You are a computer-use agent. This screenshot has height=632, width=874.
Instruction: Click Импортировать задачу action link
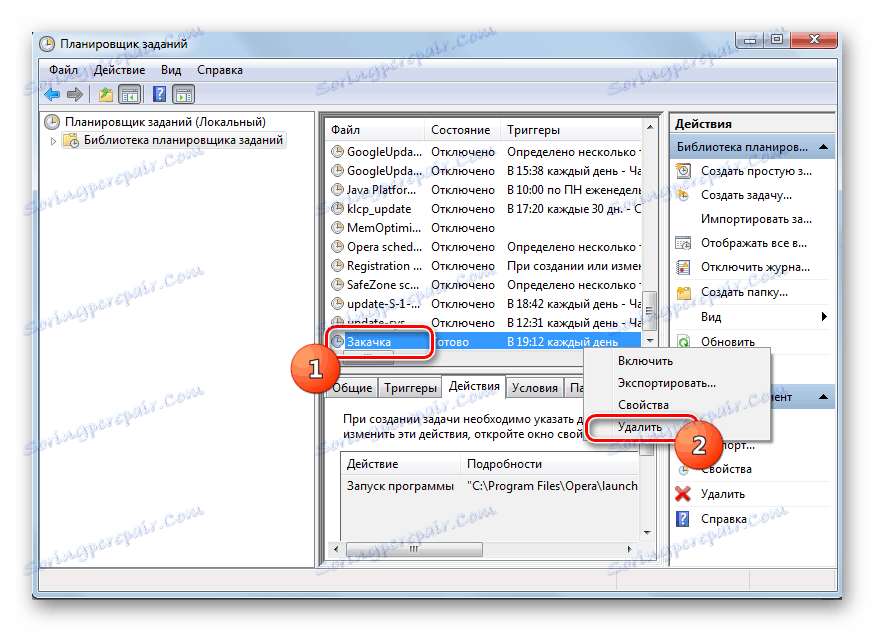click(x=756, y=219)
